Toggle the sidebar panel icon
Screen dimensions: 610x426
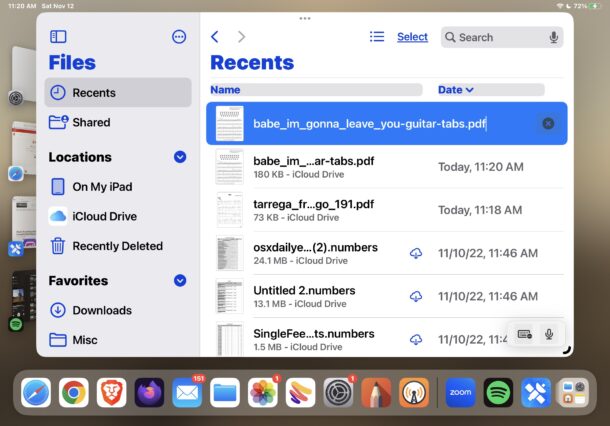58,37
